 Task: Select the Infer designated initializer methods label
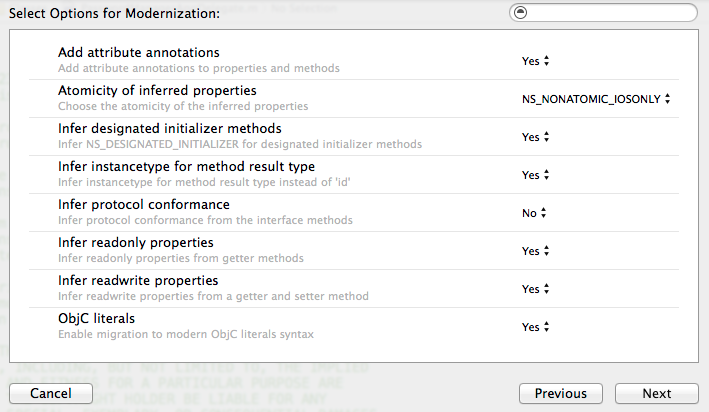tap(169, 128)
